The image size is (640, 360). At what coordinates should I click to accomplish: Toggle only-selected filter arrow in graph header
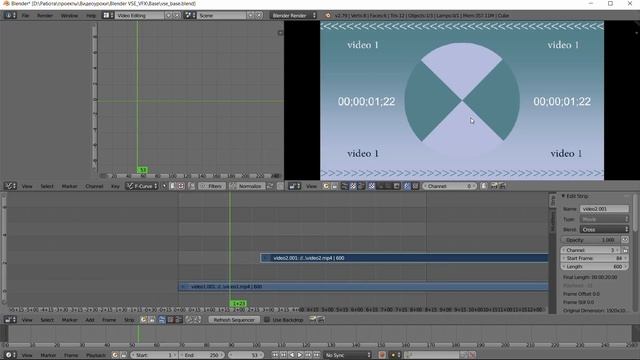164,186
